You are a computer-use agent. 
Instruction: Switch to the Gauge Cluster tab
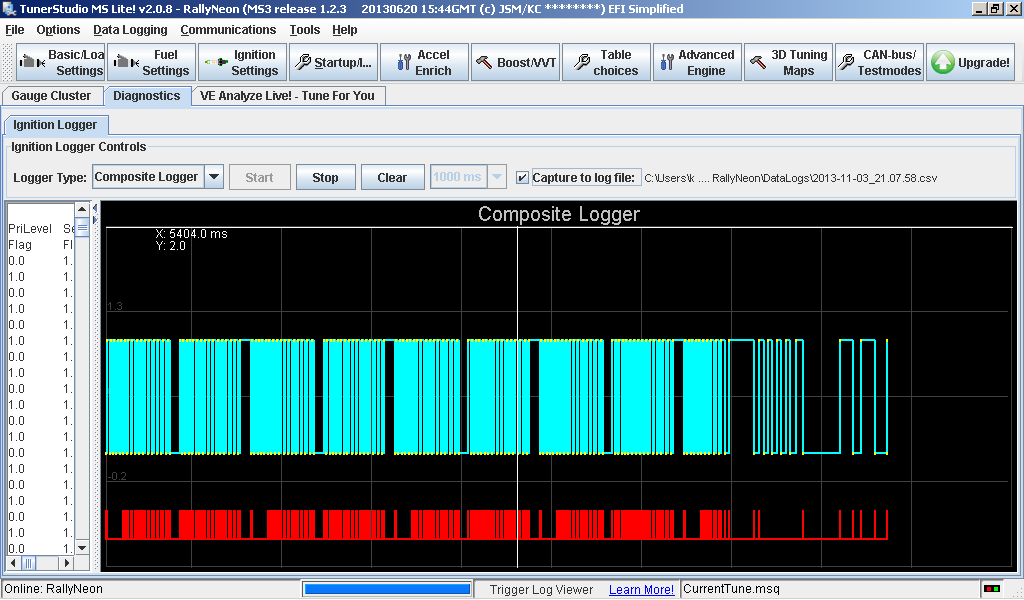(x=54, y=96)
